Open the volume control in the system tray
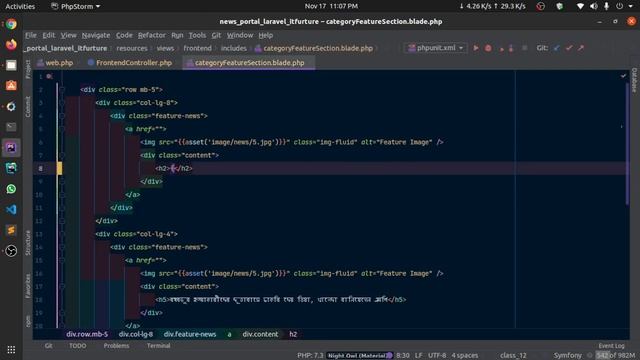 [x=594, y=6]
